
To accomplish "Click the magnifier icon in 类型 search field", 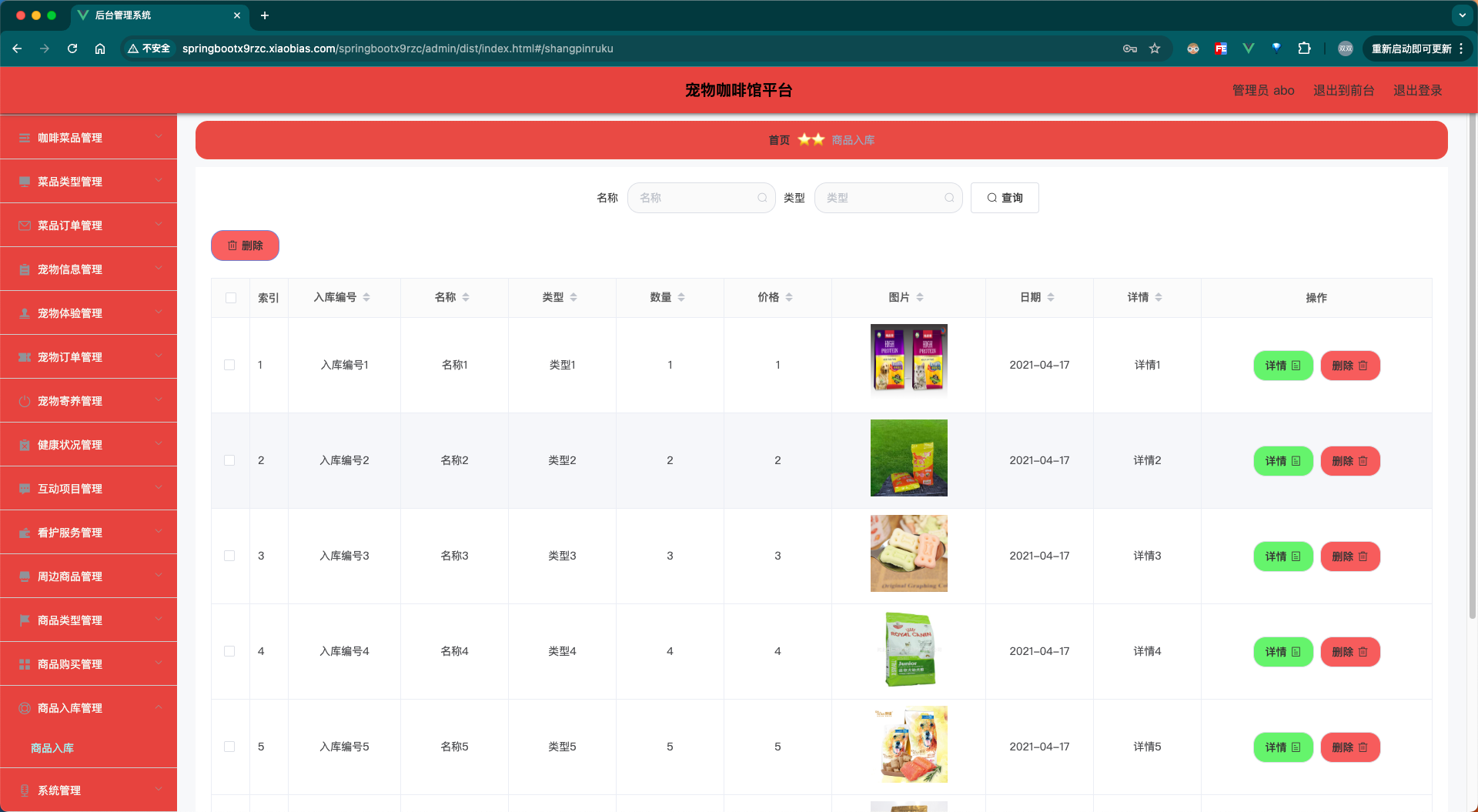I will point(949,198).
